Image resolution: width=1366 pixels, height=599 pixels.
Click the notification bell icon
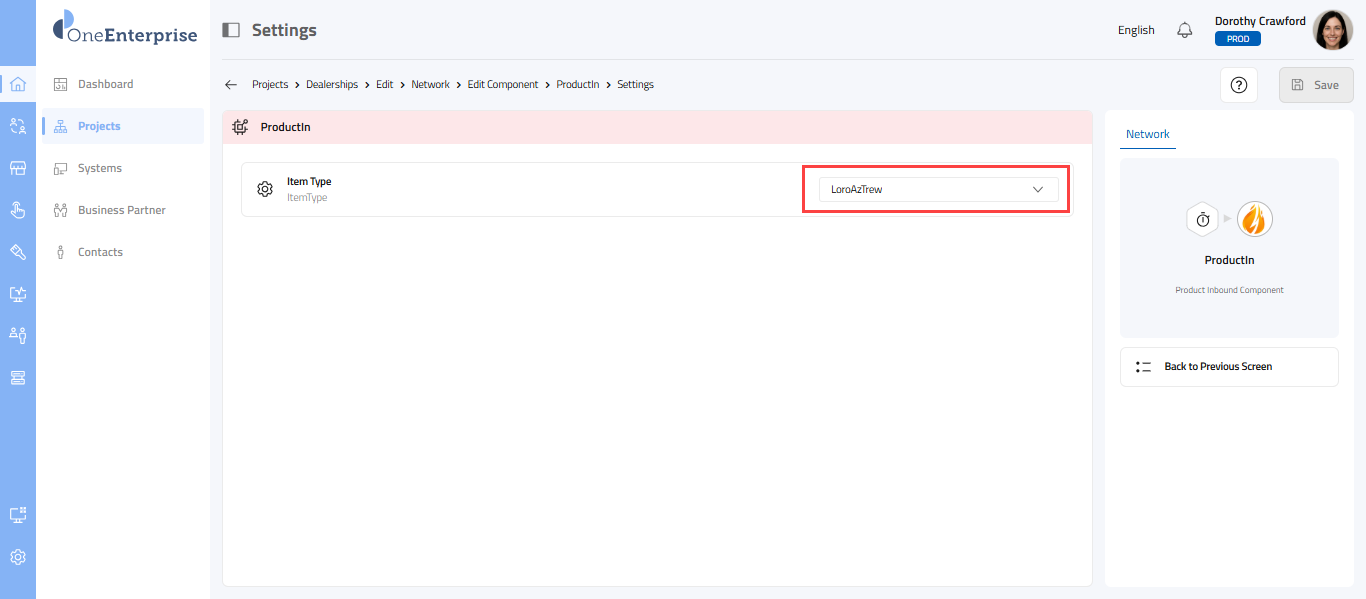pyautogui.click(x=1185, y=30)
